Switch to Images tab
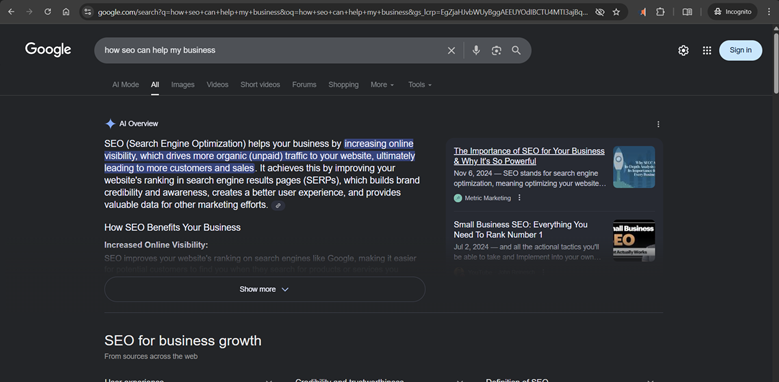779x382 pixels. [x=183, y=84]
